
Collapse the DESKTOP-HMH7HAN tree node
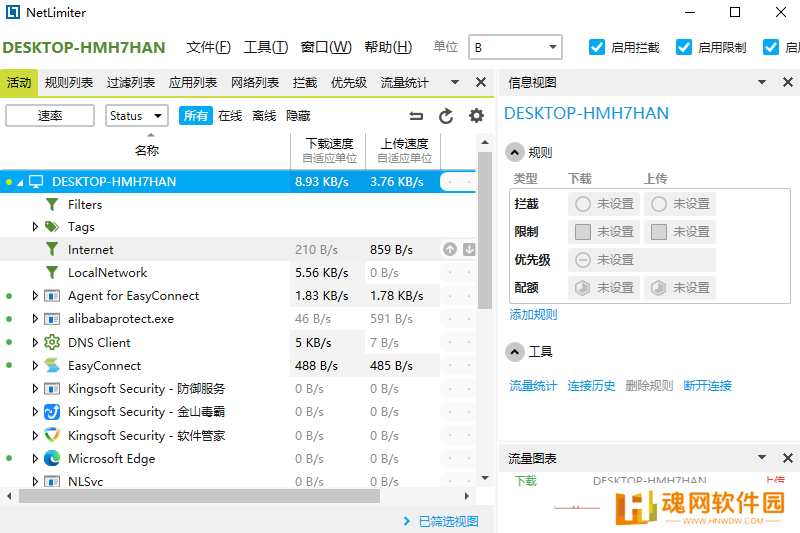[20, 182]
